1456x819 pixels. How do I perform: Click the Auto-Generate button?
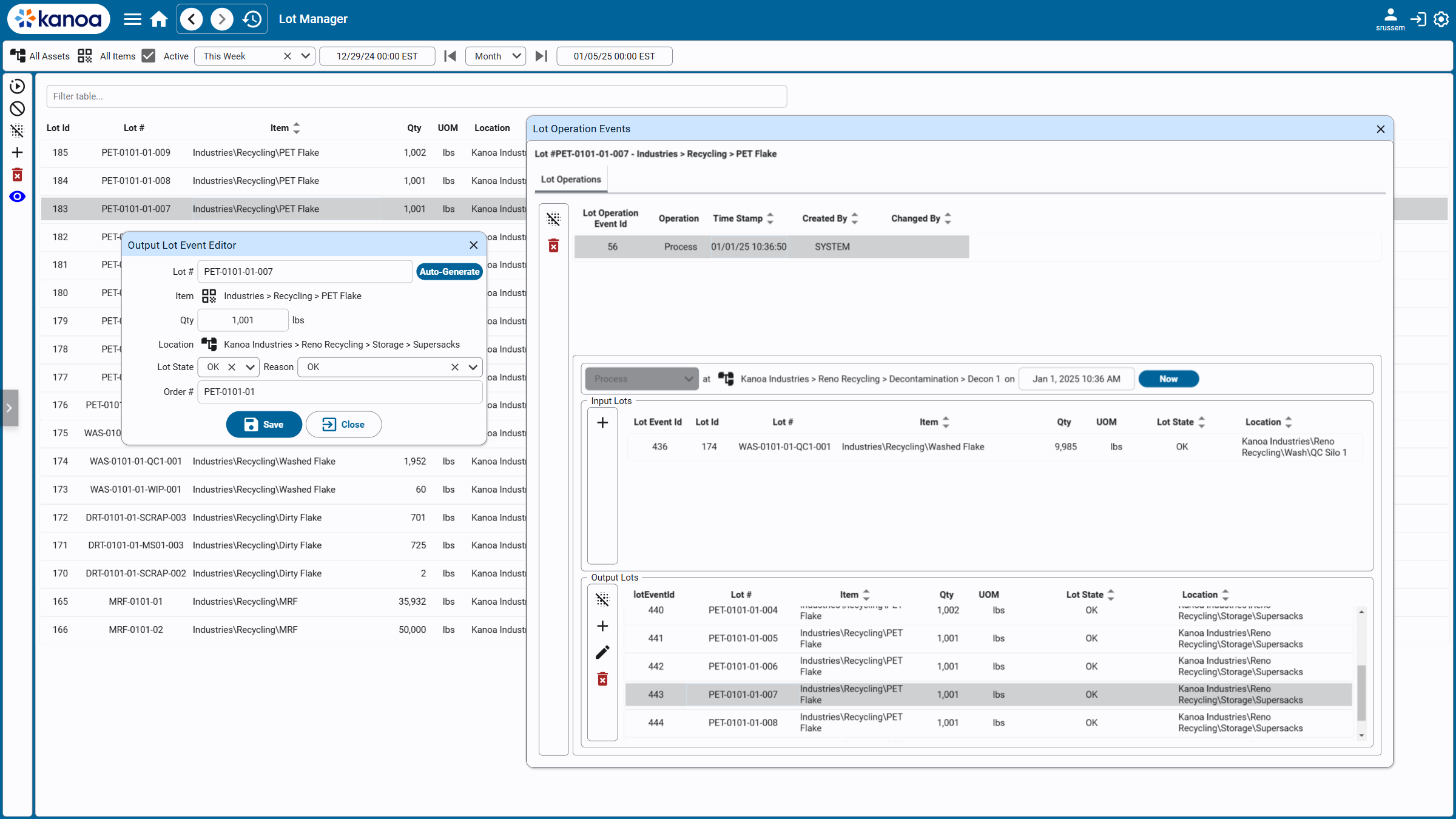point(450,272)
